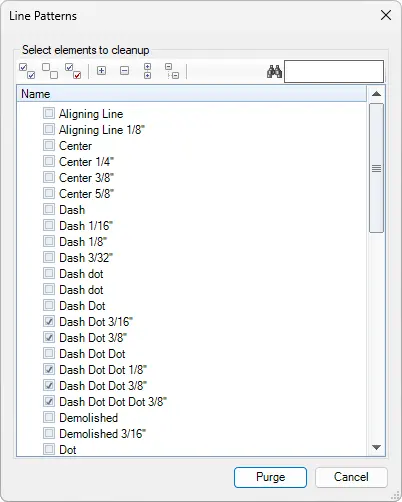Uncheck the Dash Dot 3/8" checkbox
This screenshot has height=502, width=402.
tap(49, 337)
